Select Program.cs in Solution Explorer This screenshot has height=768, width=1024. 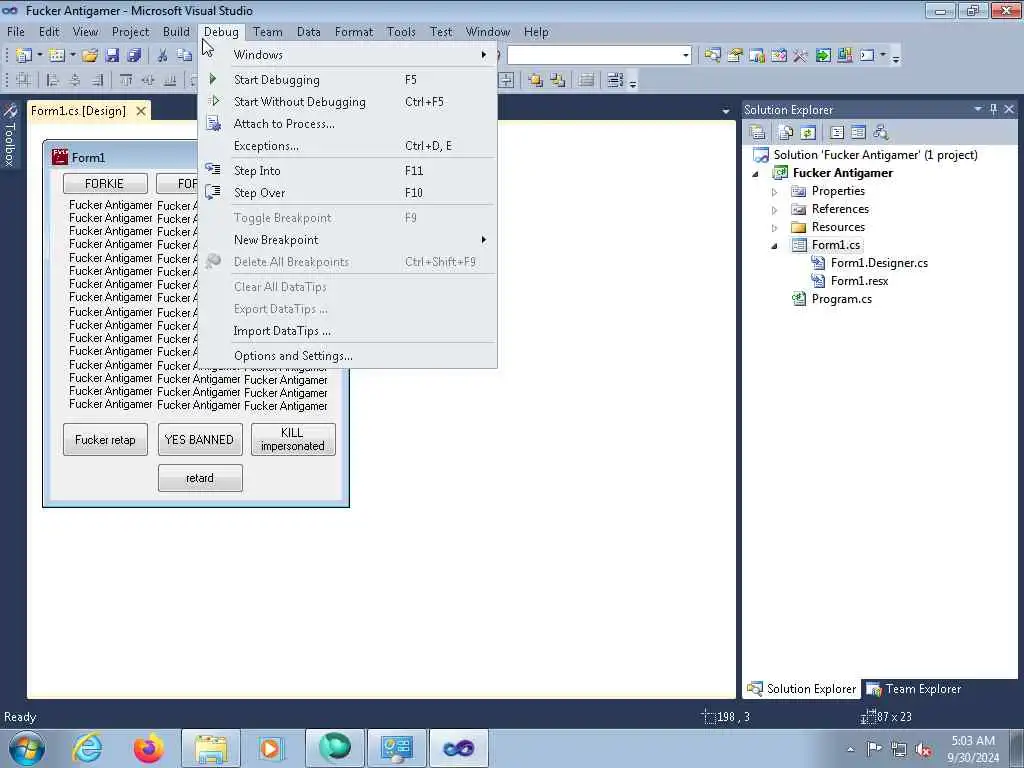click(x=842, y=299)
